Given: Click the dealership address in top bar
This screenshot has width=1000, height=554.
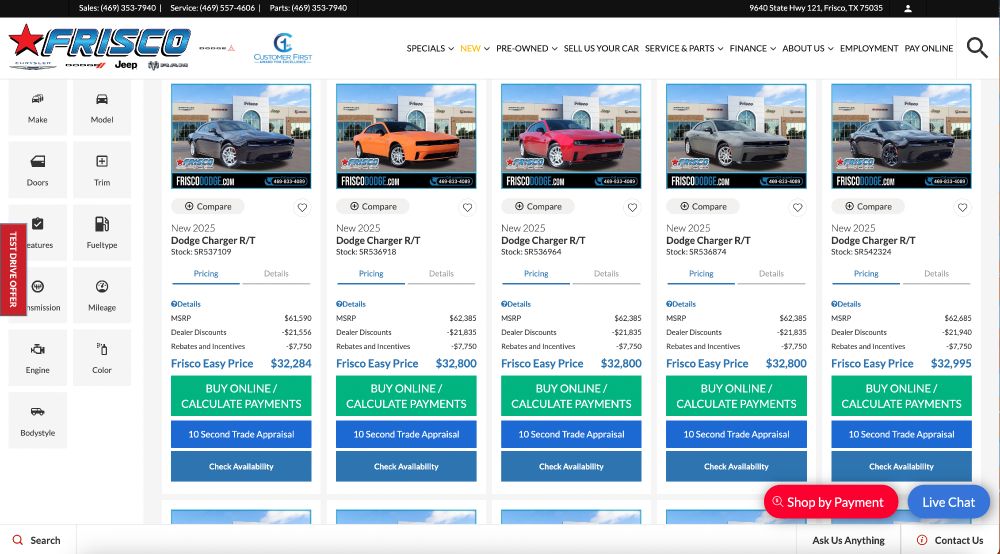Looking at the screenshot, I should (816, 8).
